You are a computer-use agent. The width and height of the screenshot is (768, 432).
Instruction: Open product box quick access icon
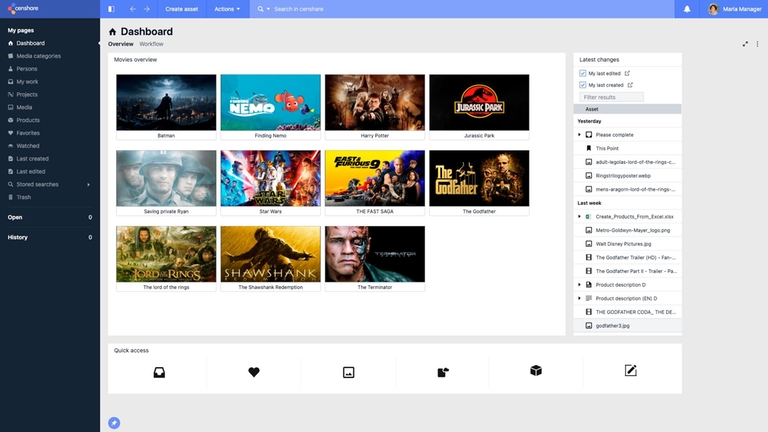click(x=536, y=370)
